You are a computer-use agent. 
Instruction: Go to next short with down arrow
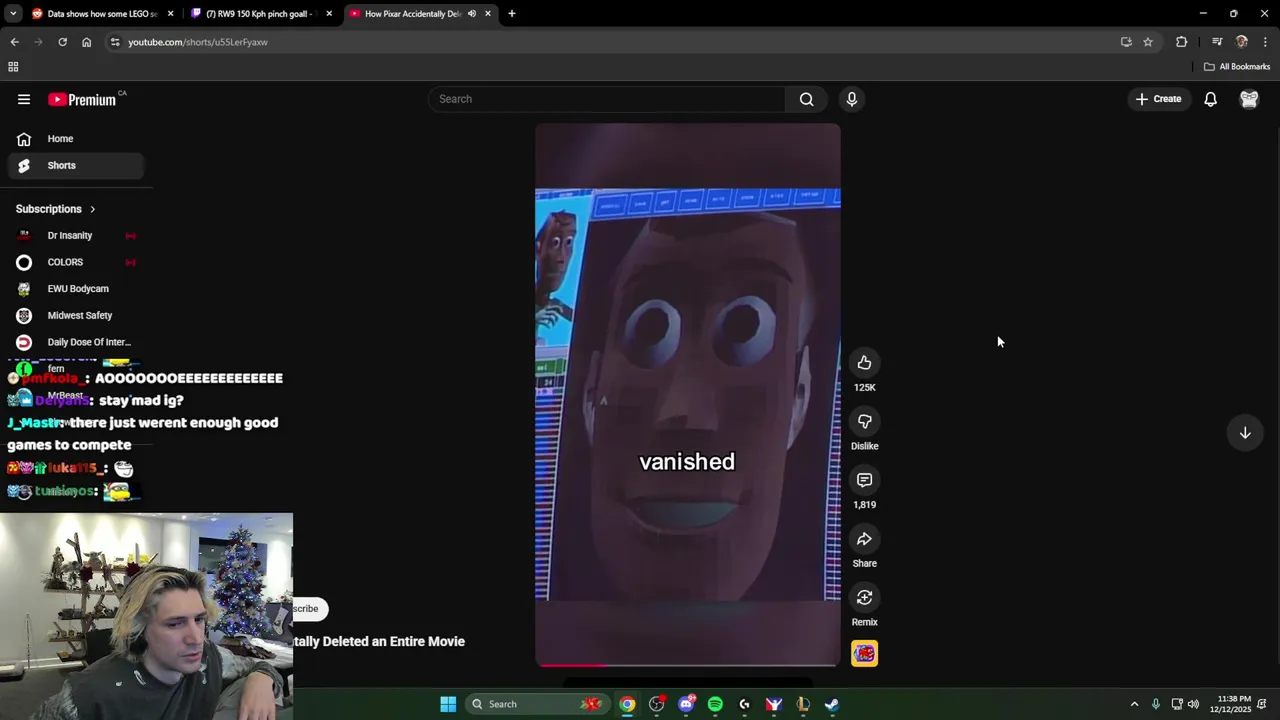[x=1245, y=433]
